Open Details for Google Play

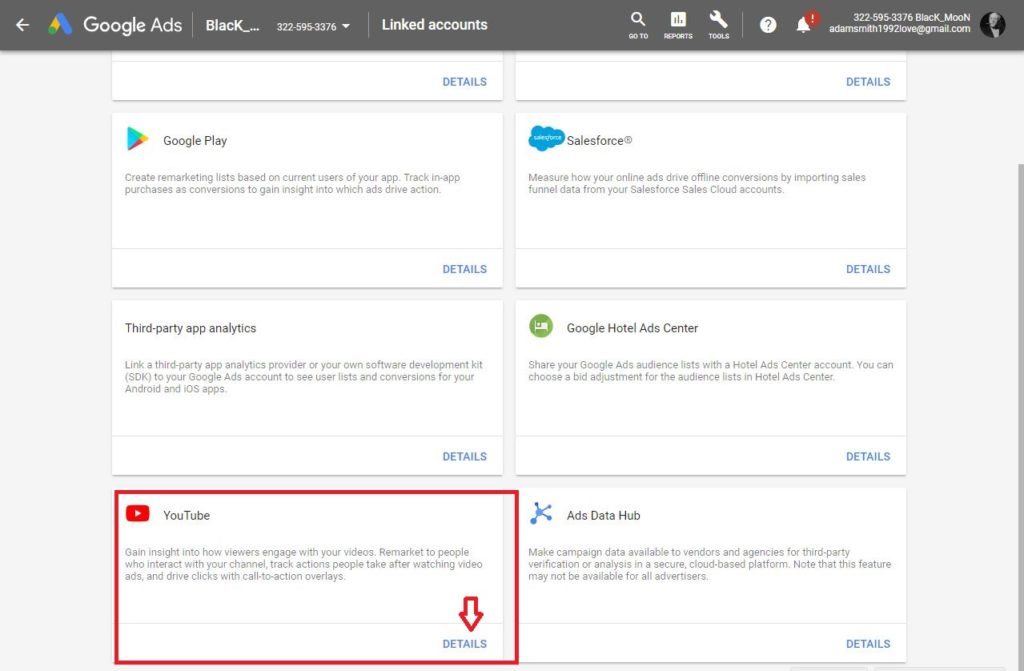(x=464, y=269)
